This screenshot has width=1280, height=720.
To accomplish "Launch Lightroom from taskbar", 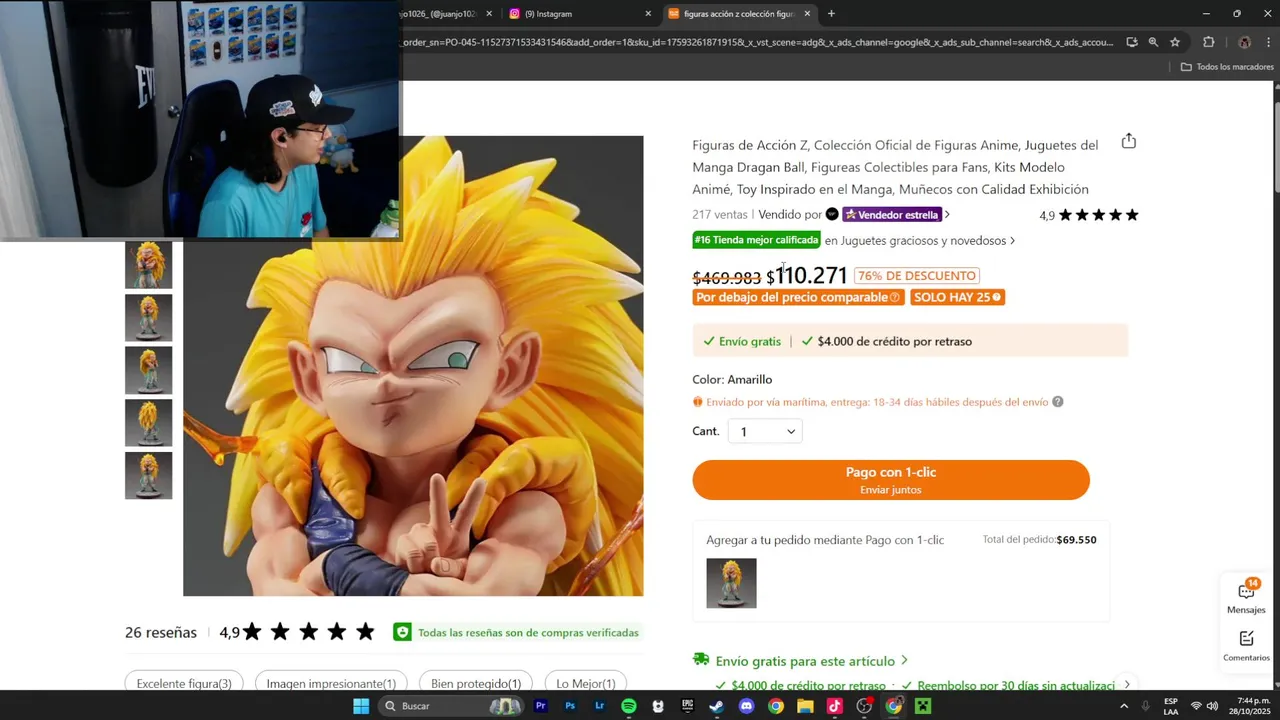I will click(x=599, y=706).
